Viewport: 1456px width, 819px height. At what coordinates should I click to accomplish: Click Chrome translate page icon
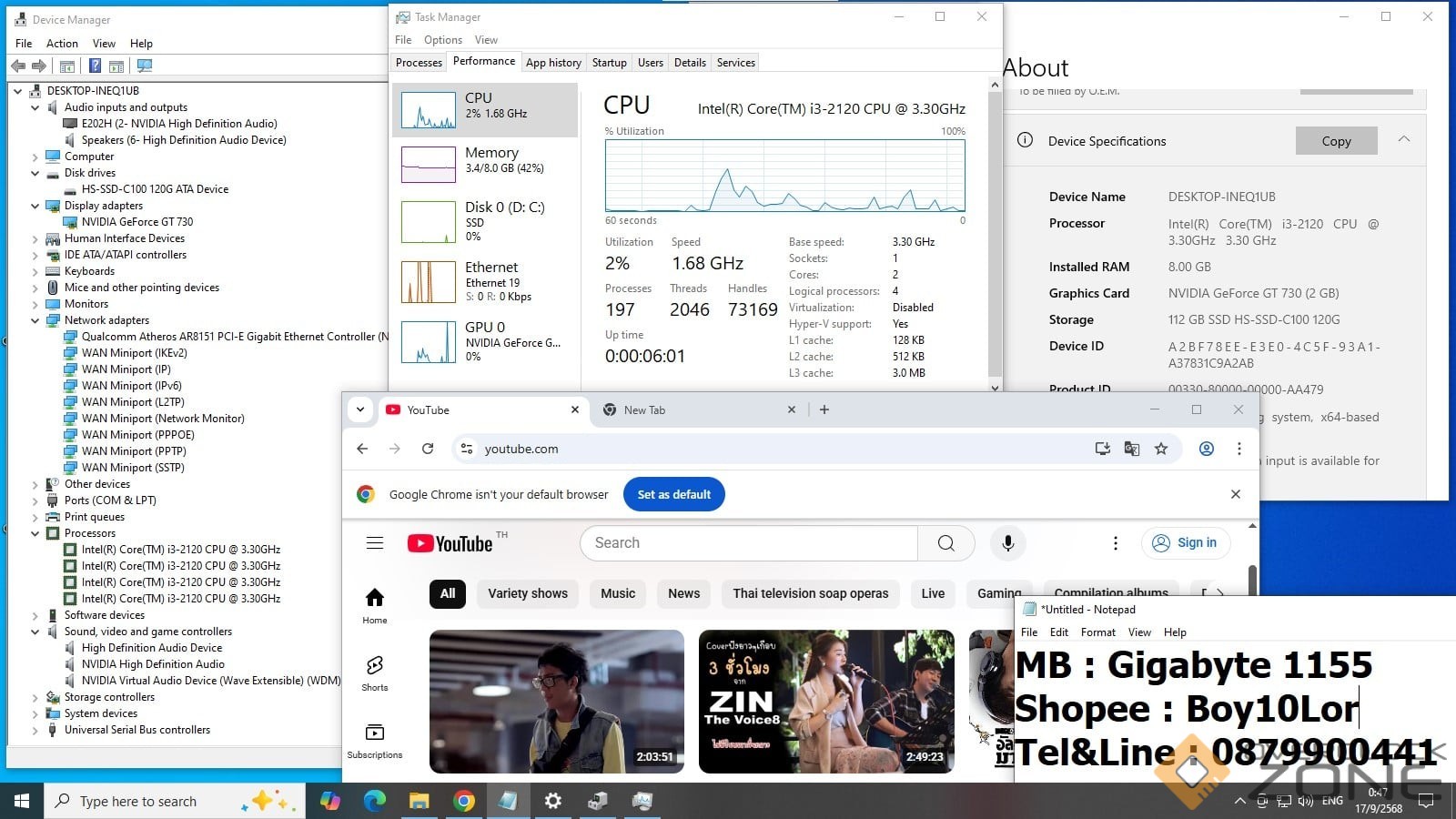tap(1132, 449)
